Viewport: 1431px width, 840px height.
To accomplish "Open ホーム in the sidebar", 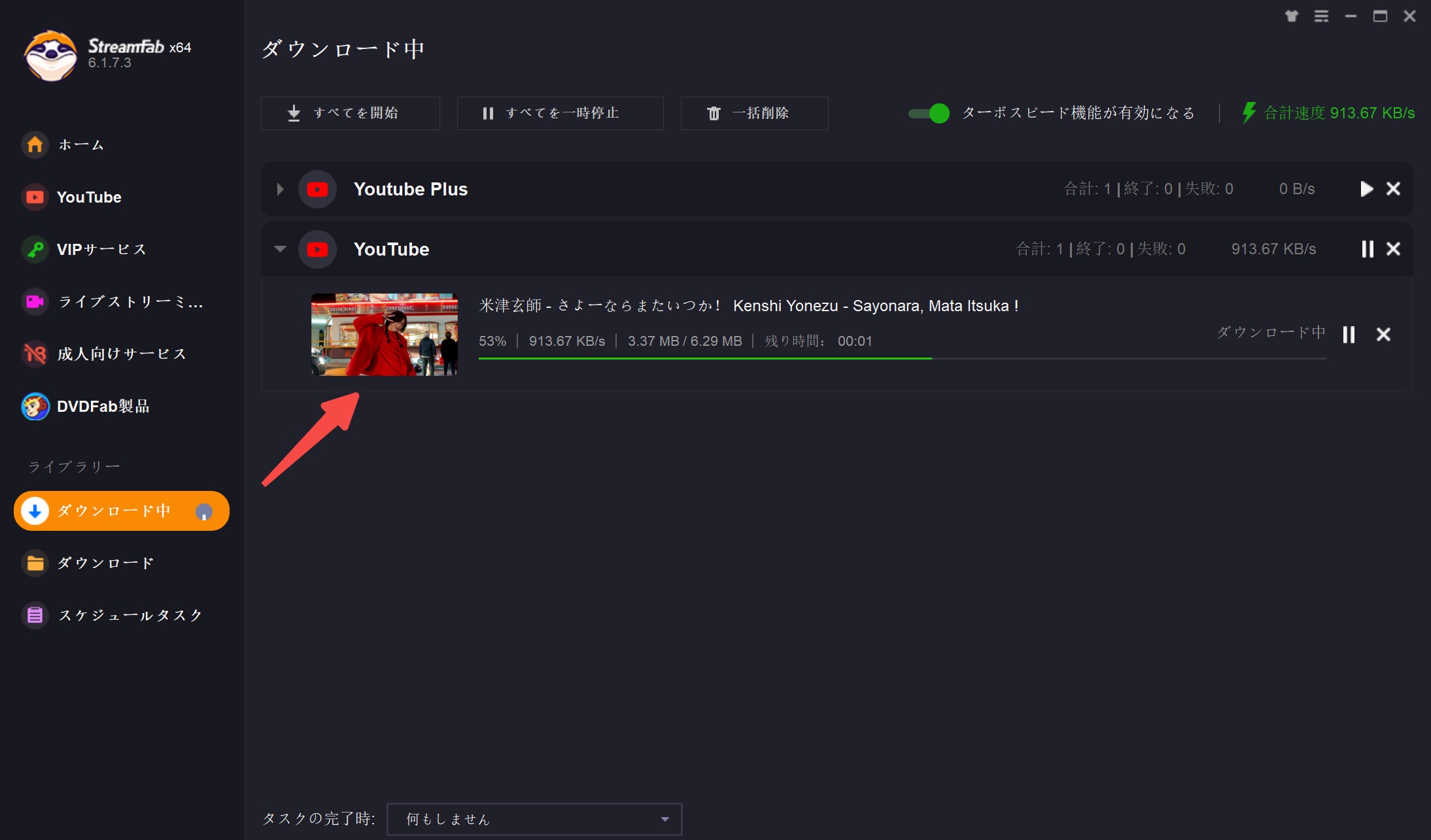I will coord(81,144).
